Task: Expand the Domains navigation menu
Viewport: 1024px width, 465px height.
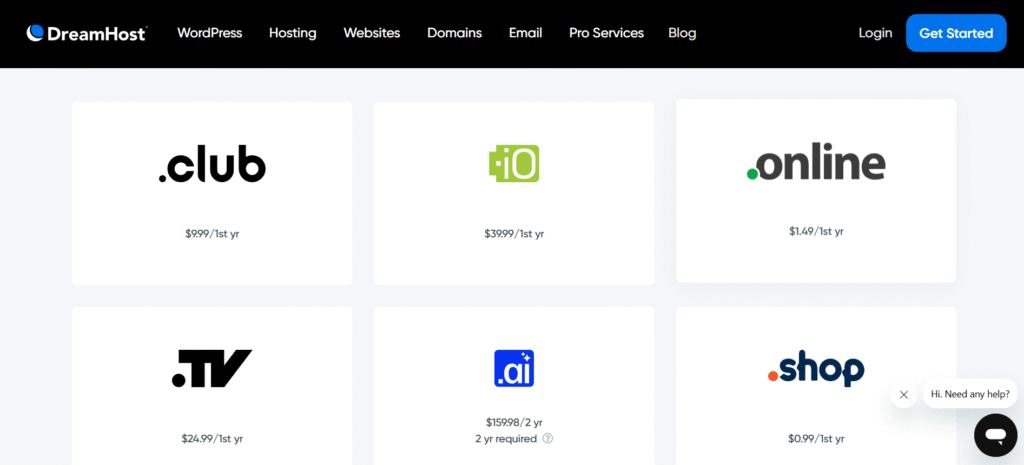Action: pyautogui.click(x=454, y=33)
